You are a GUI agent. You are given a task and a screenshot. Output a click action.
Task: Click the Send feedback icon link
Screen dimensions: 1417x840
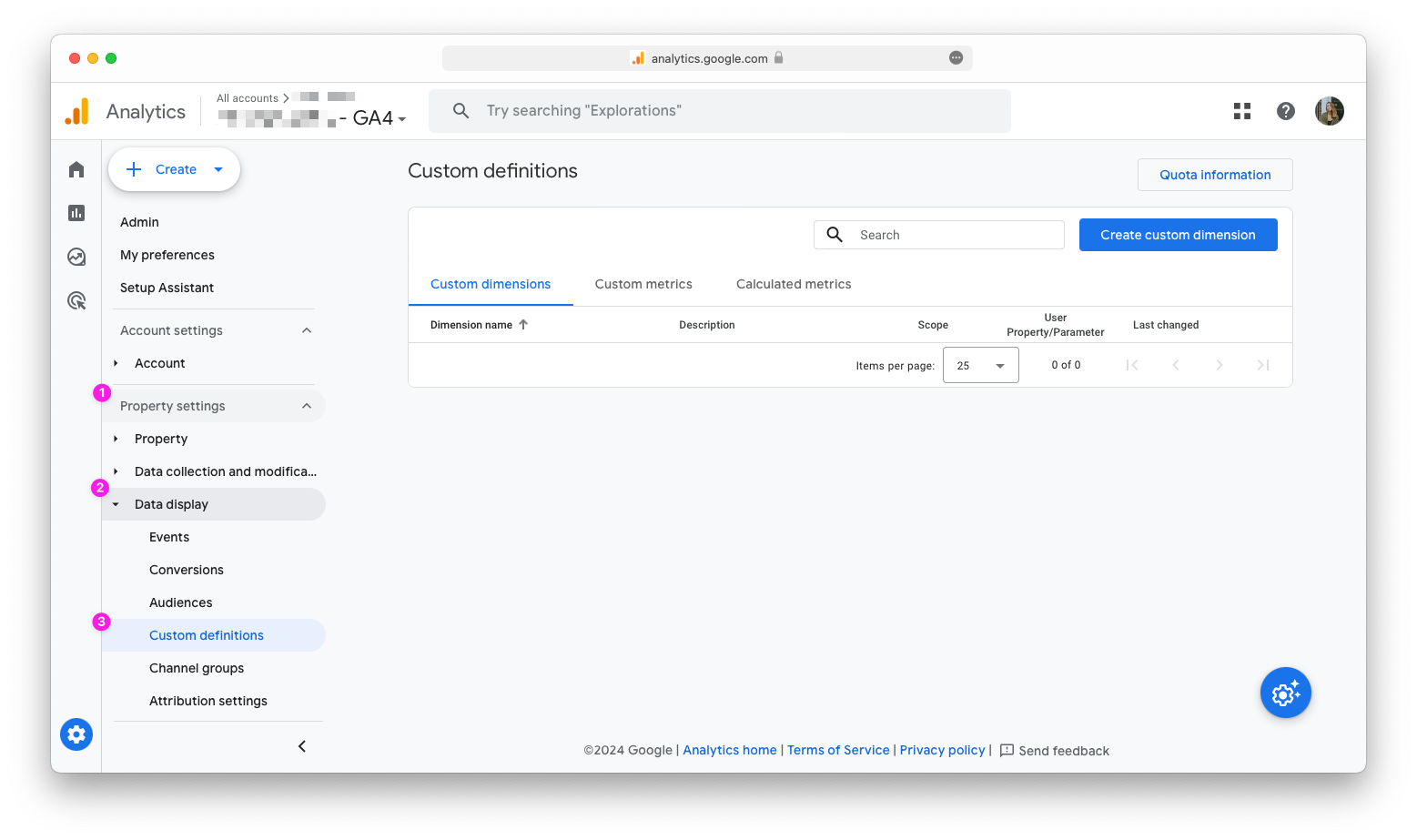(x=1007, y=750)
